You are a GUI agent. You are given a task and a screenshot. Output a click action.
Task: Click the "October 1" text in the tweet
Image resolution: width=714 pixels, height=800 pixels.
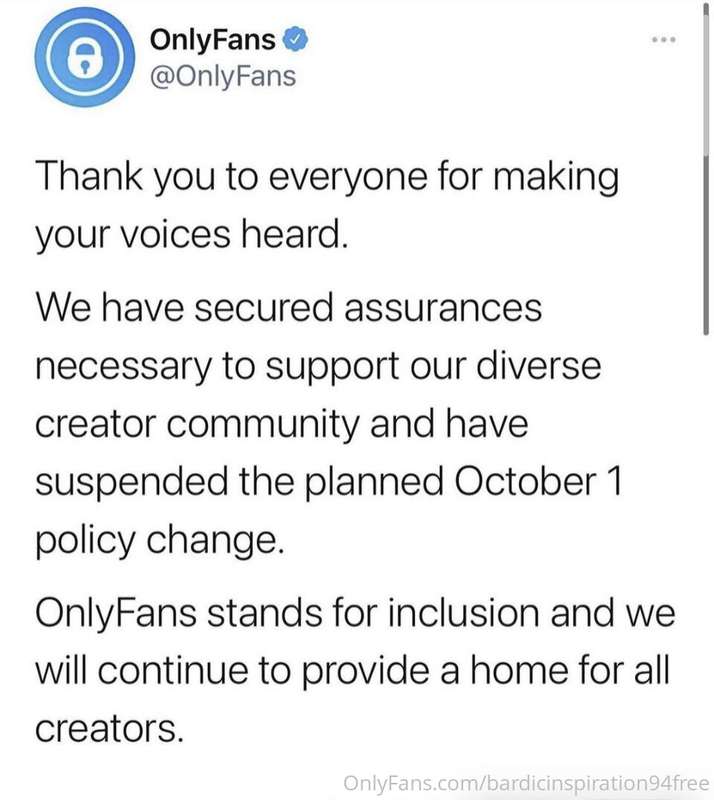click(x=538, y=481)
